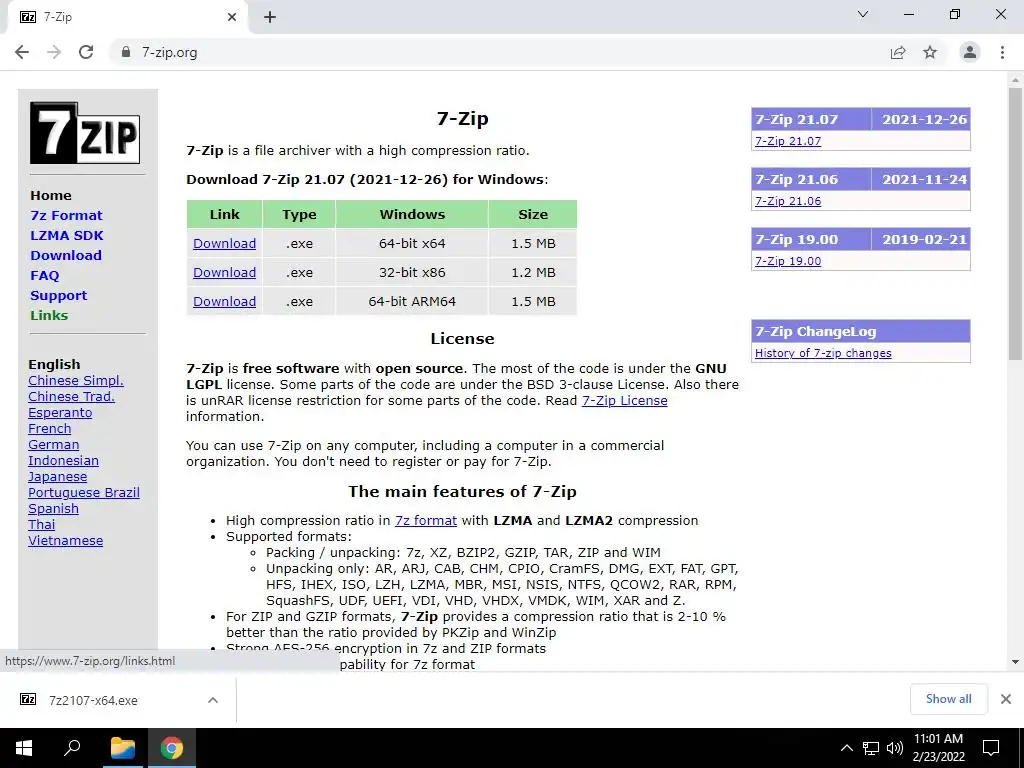Click the 1.5 MB size cell for x64
The image size is (1024, 768).
tap(533, 244)
